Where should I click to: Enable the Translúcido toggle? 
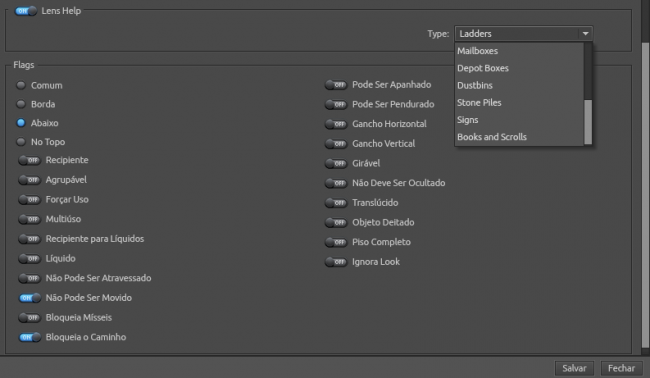(336, 203)
